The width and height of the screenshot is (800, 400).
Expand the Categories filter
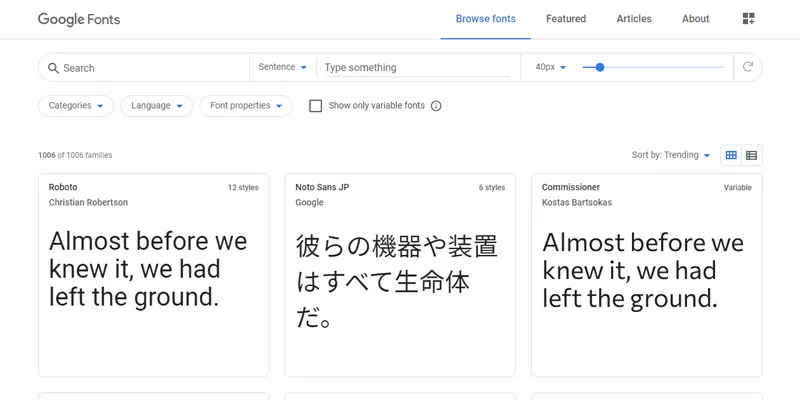pyautogui.click(x=76, y=106)
